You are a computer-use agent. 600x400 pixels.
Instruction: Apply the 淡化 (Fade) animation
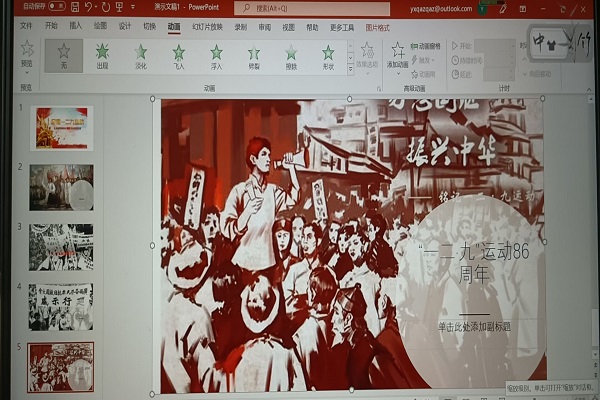(x=140, y=56)
